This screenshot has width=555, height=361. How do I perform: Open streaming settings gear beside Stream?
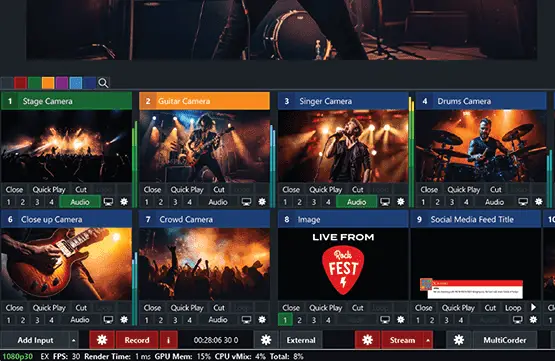[367, 340]
